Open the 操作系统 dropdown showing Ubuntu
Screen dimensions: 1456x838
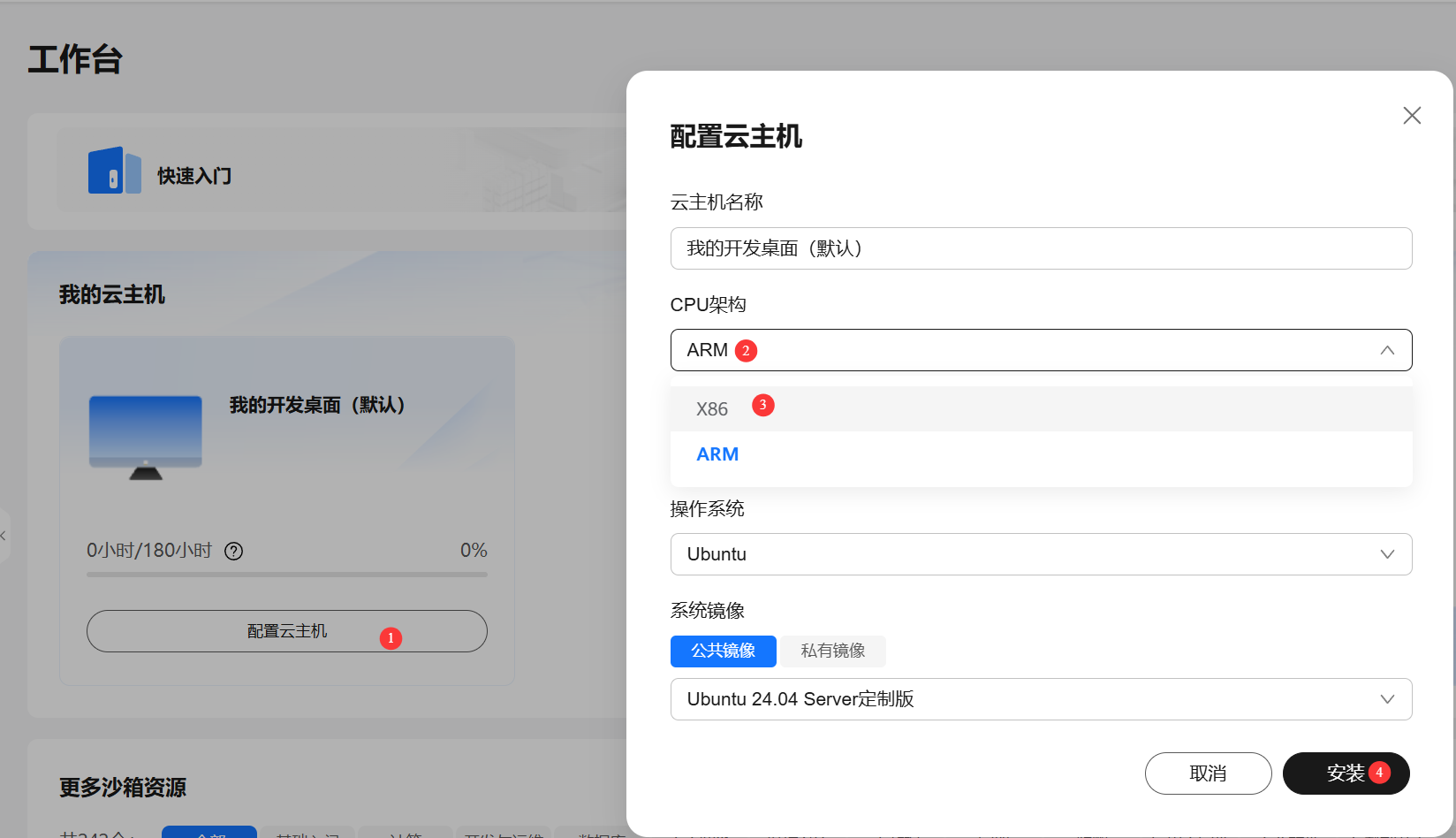(1041, 554)
